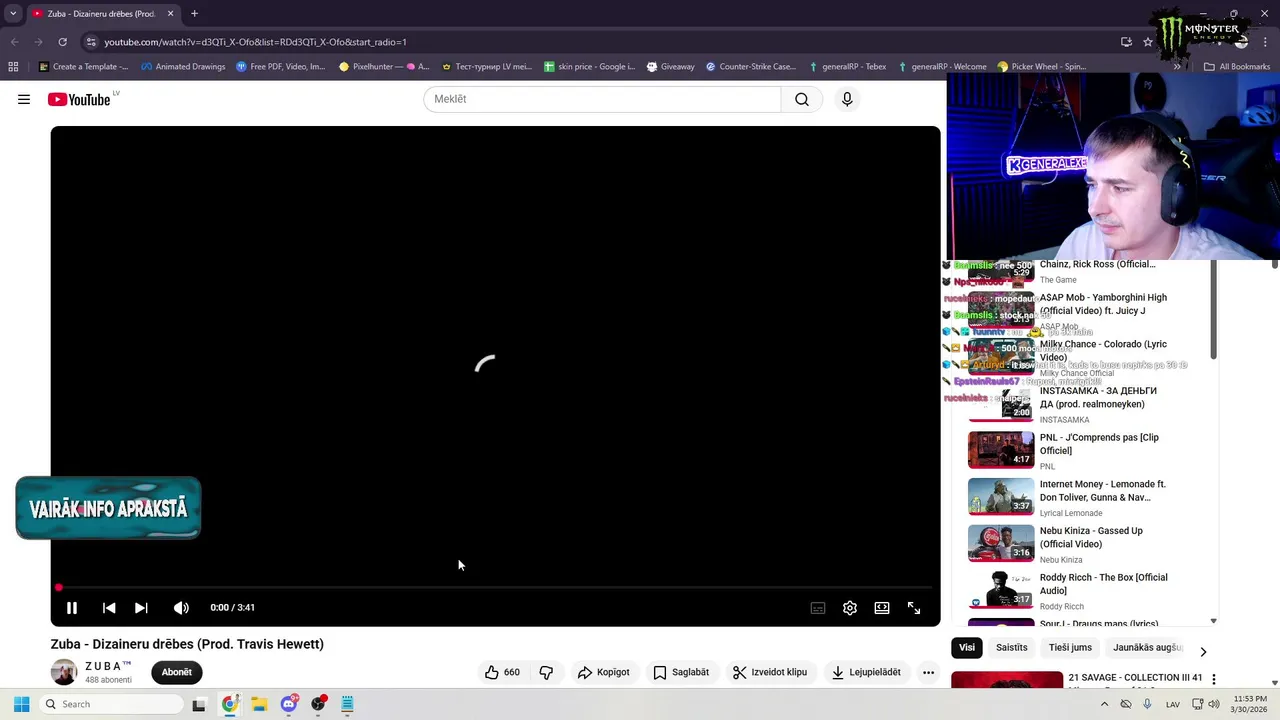Viewport: 1280px width, 720px height.
Task: Open the Chrome three-dot menu
Action: coord(1266,42)
